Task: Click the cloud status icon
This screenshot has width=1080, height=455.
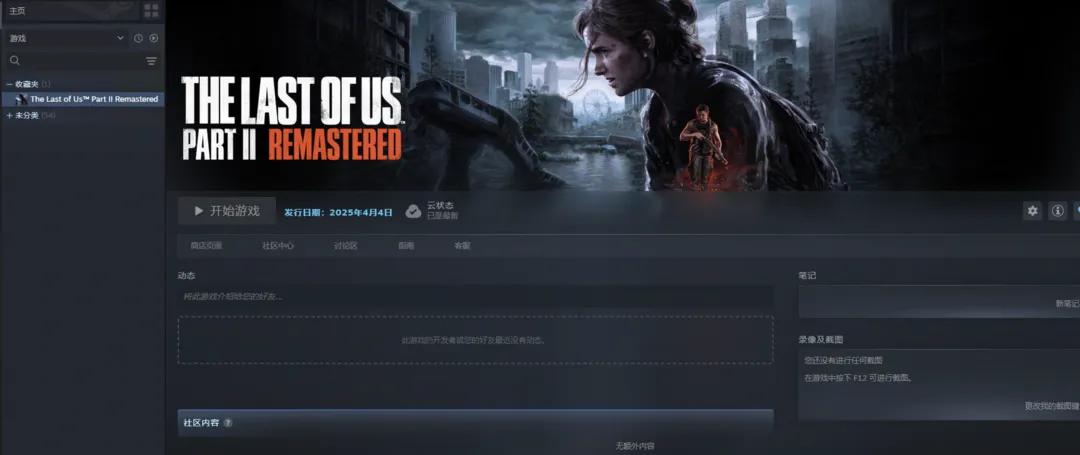Action: point(413,211)
